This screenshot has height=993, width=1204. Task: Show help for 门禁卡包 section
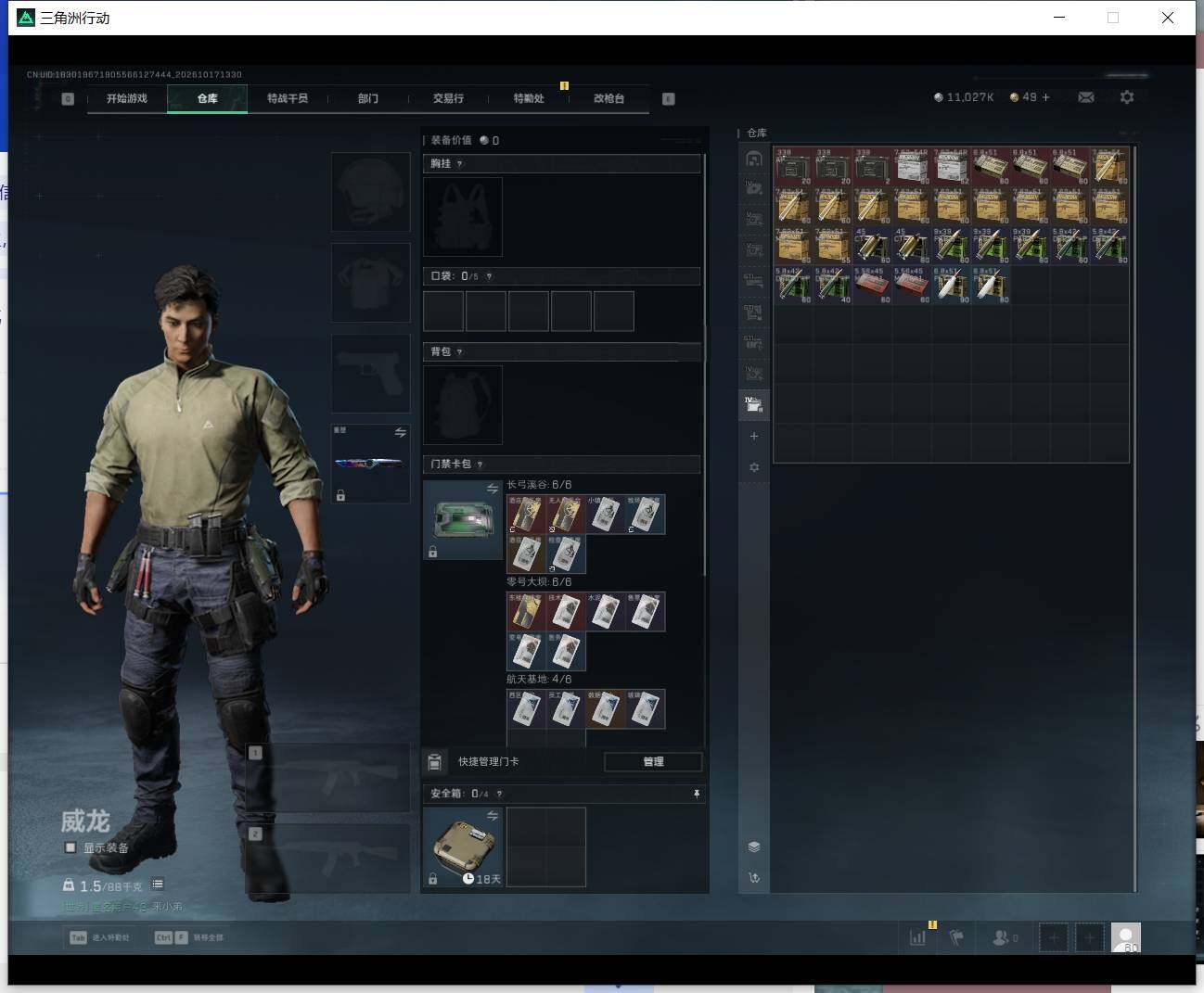(x=480, y=465)
